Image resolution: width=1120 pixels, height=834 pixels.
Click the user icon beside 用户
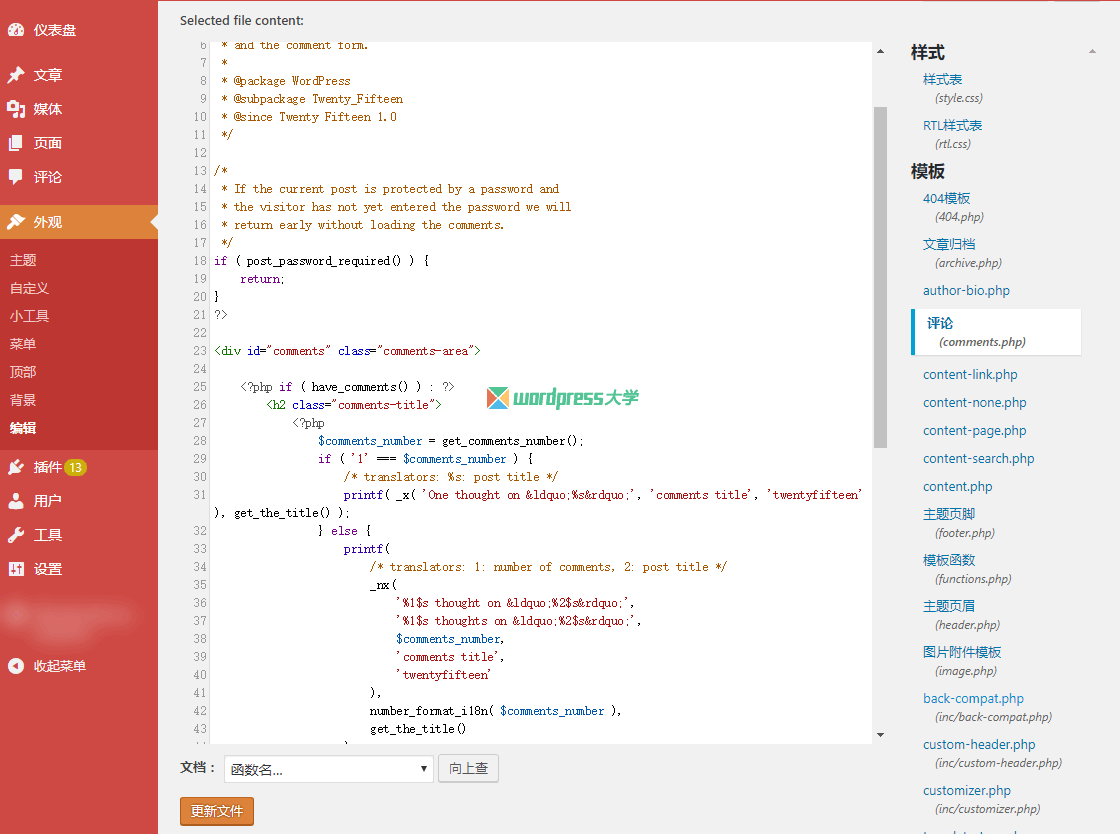pos(16,501)
